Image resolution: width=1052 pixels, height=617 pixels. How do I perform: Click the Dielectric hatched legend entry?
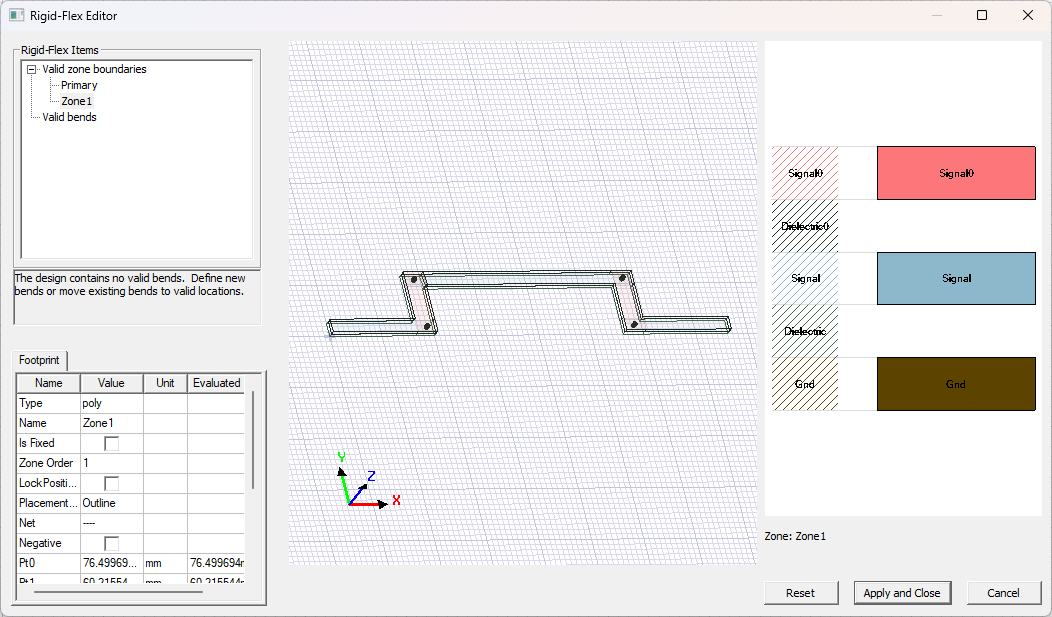coord(805,331)
